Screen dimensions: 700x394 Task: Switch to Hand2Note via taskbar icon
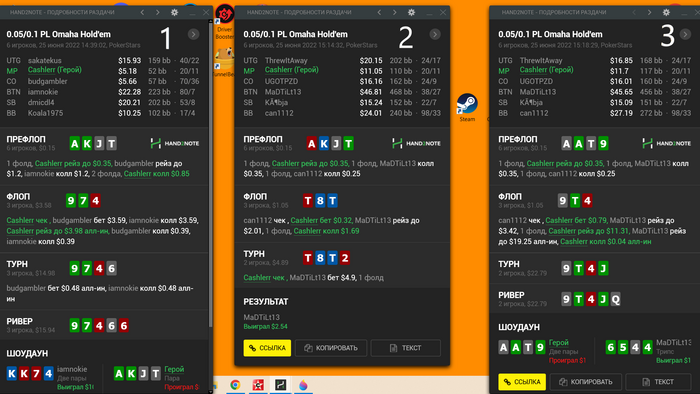coord(280,385)
